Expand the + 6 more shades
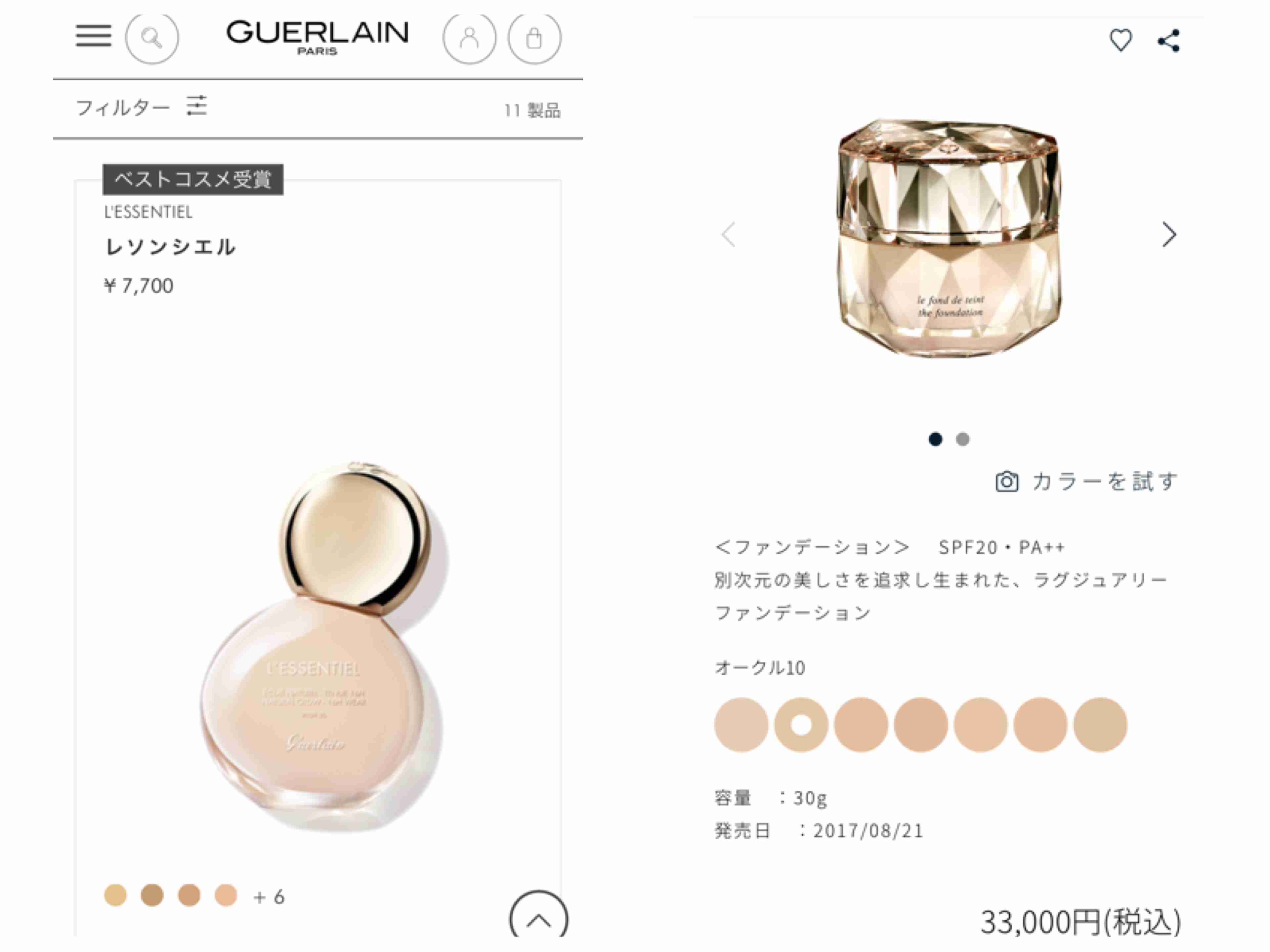 [269, 896]
